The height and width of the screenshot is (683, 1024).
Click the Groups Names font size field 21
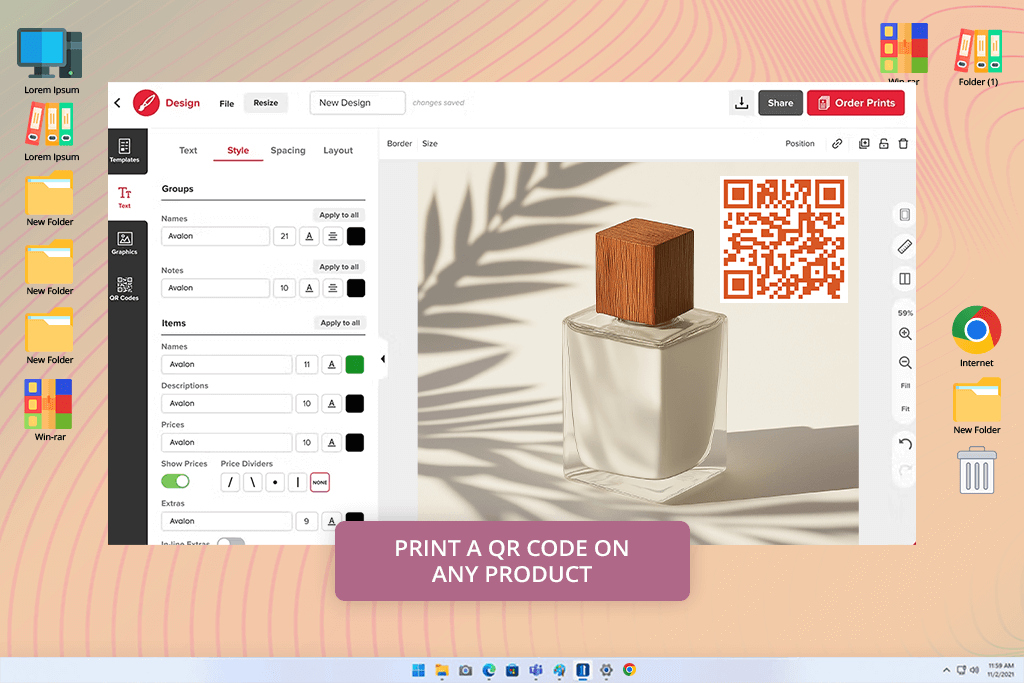tap(285, 236)
